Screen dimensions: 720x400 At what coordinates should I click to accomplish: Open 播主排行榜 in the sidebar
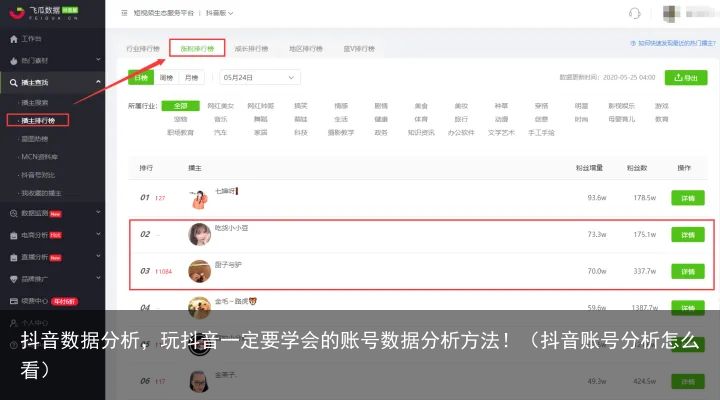click(x=38, y=120)
